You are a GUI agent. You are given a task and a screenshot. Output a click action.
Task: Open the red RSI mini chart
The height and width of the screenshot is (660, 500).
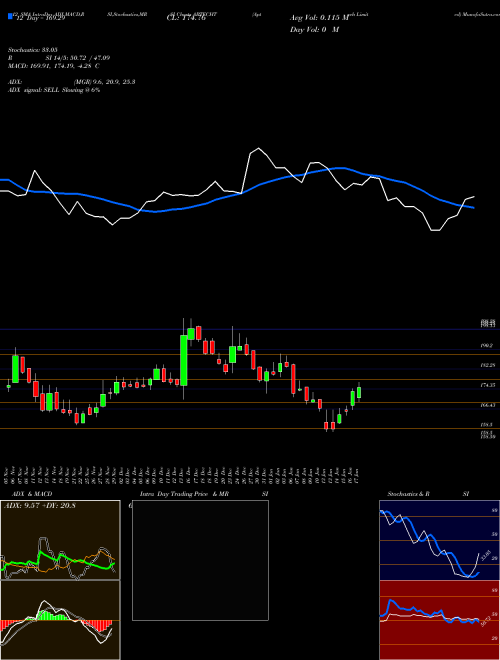click(439, 620)
